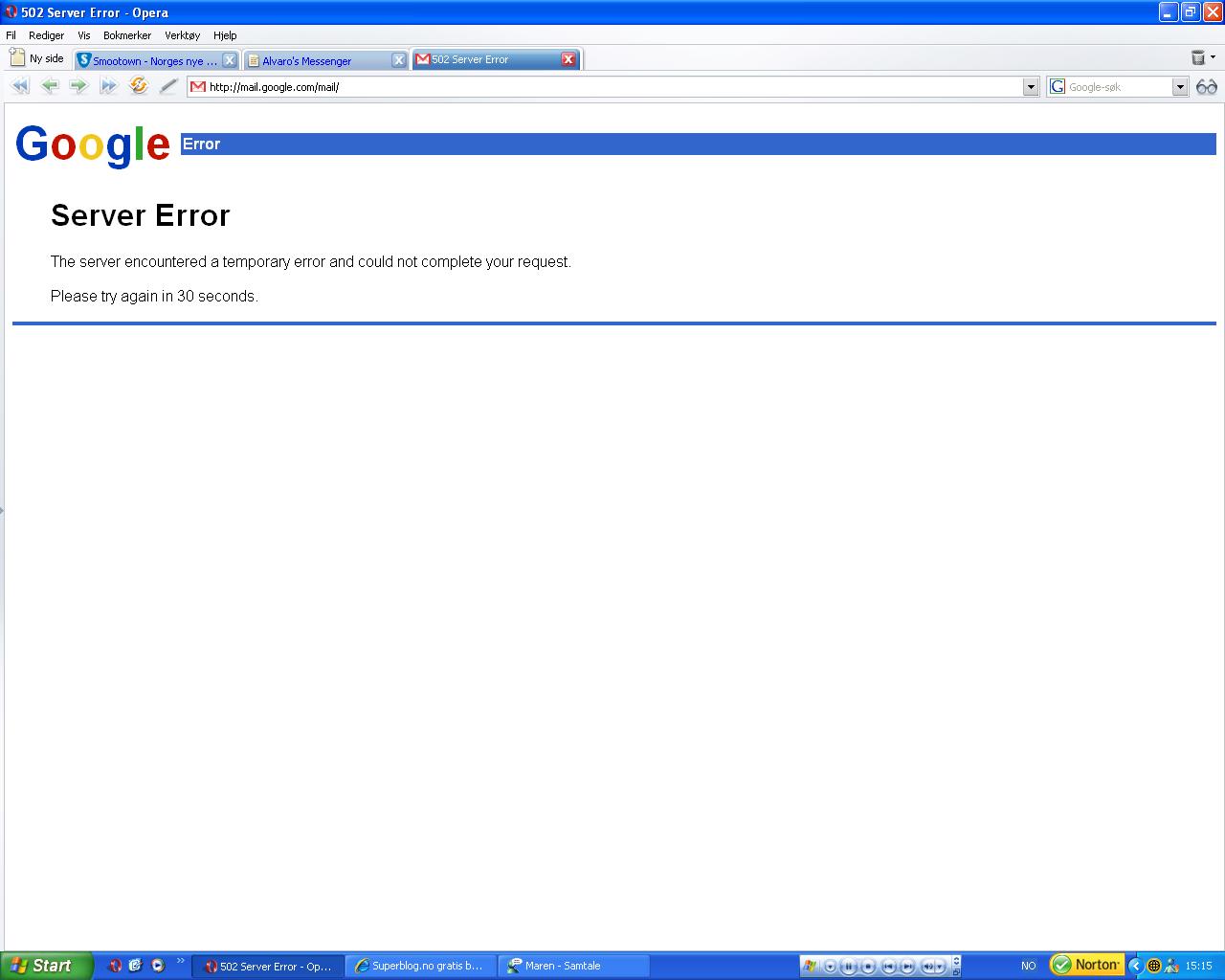This screenshot has height=980, width=1225.
Task: Open the closed tabs trash can
Action: (1197, 57)
